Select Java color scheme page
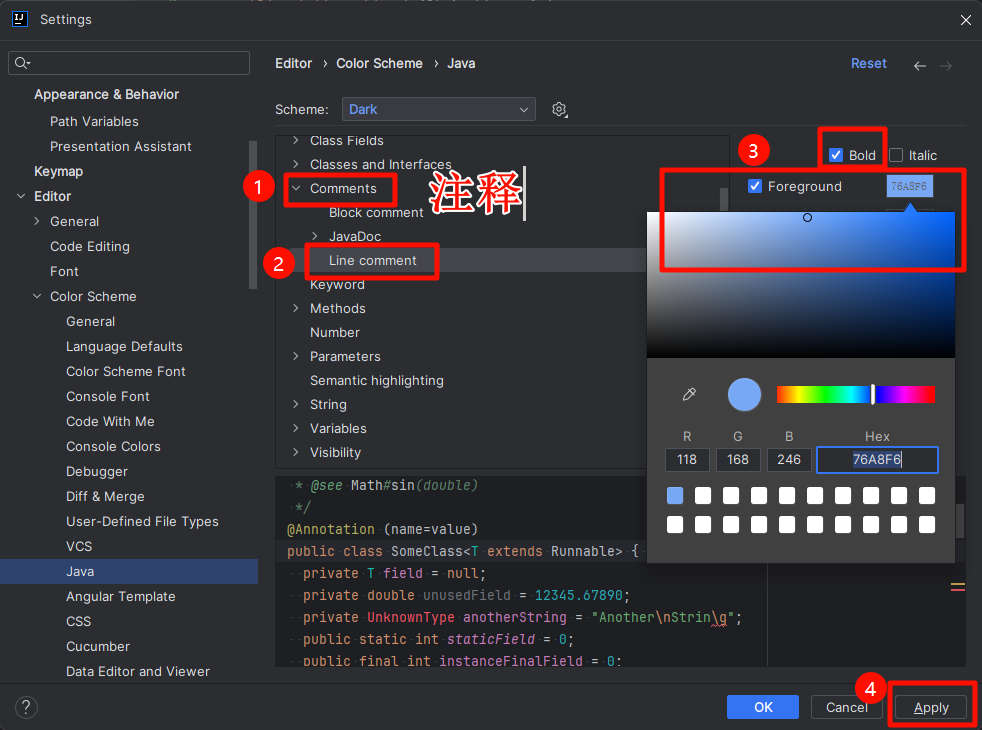This screenshot has height=730, width=982. click(x=80, y=572)
